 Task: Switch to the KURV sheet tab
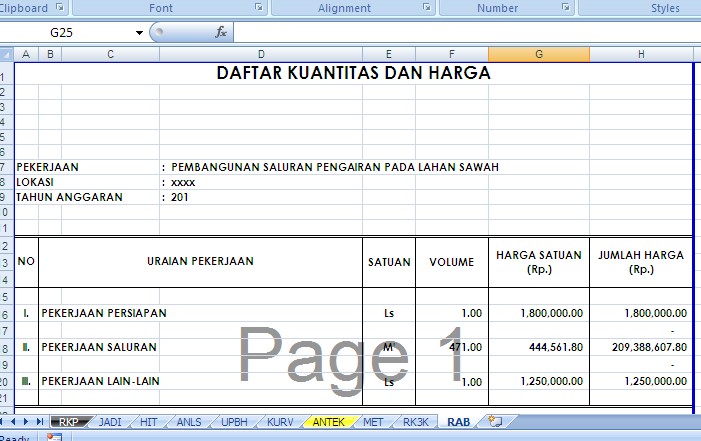[280, 422]
